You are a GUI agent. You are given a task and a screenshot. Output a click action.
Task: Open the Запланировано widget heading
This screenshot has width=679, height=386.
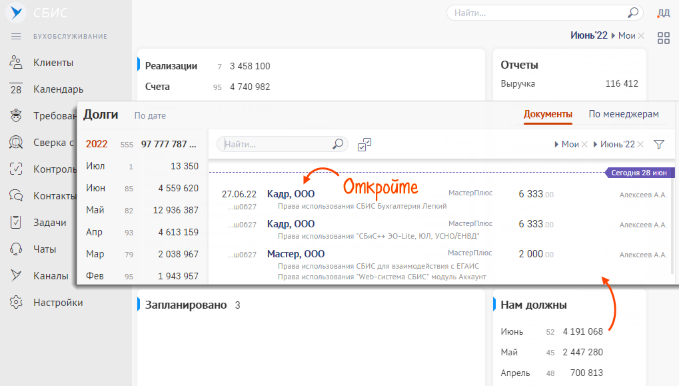(x=186, y=305)
